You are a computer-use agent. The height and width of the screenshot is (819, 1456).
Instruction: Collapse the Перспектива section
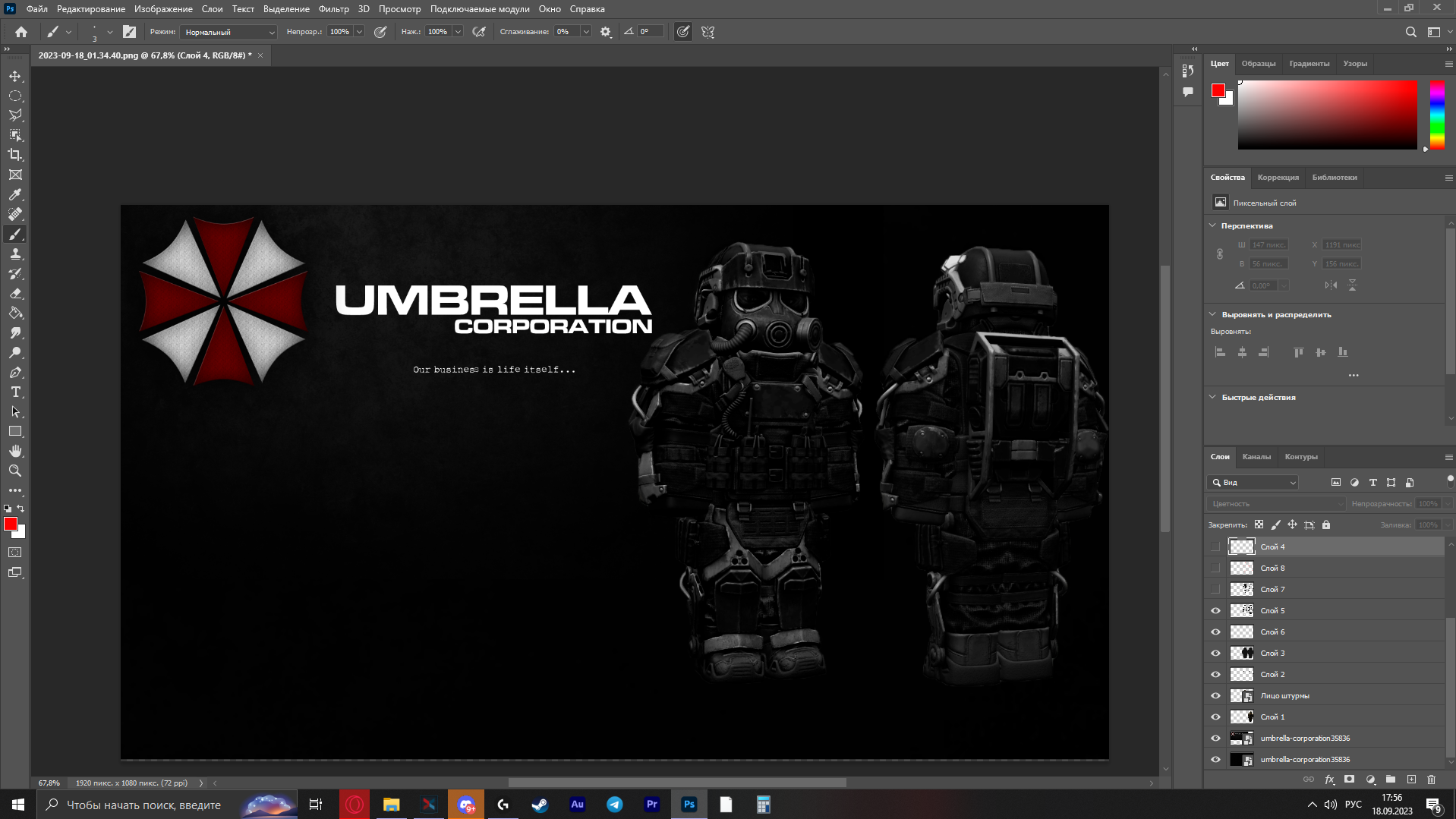coord(1212,225)
